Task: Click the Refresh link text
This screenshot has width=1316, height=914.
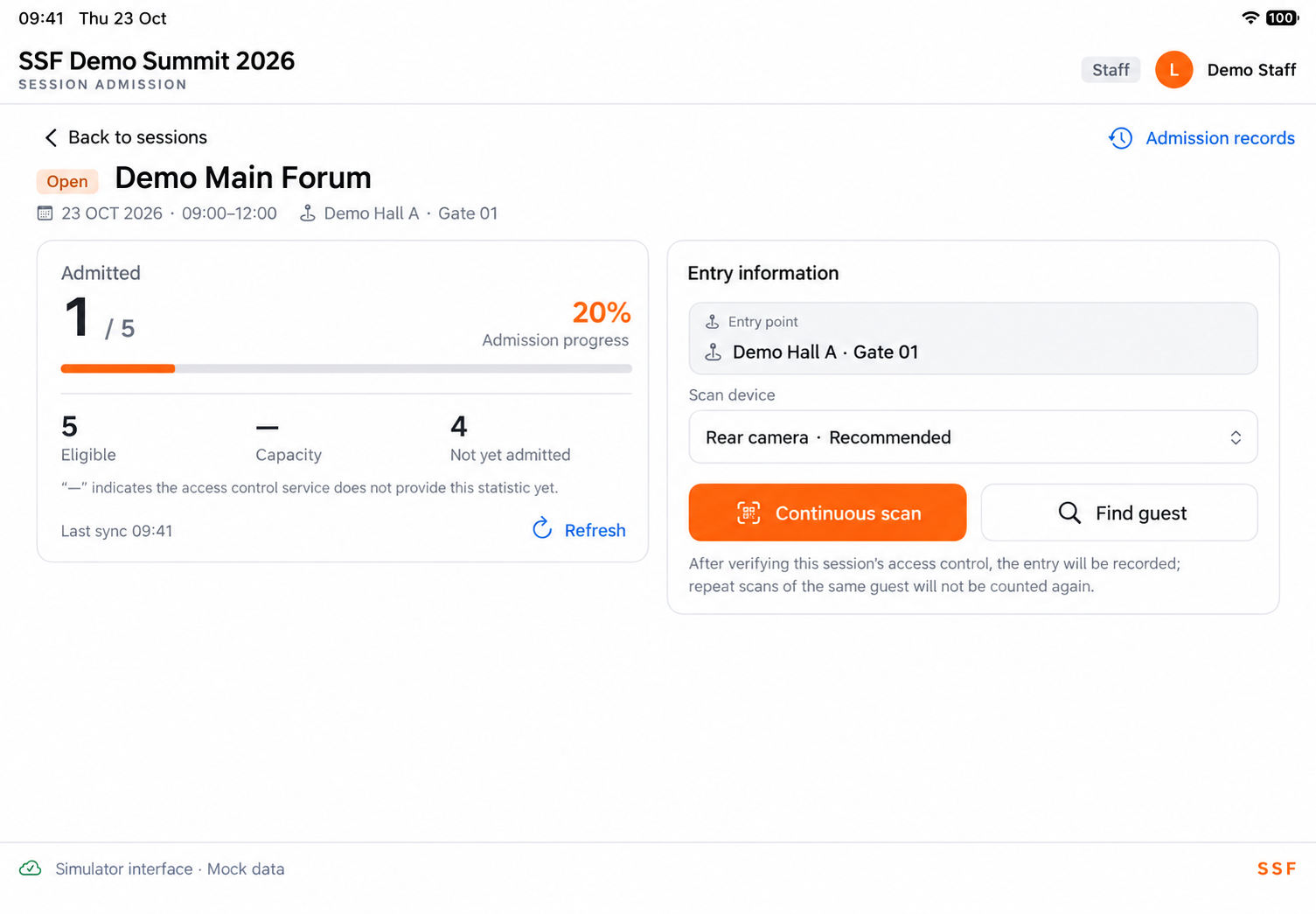Action: click(595, 530)
